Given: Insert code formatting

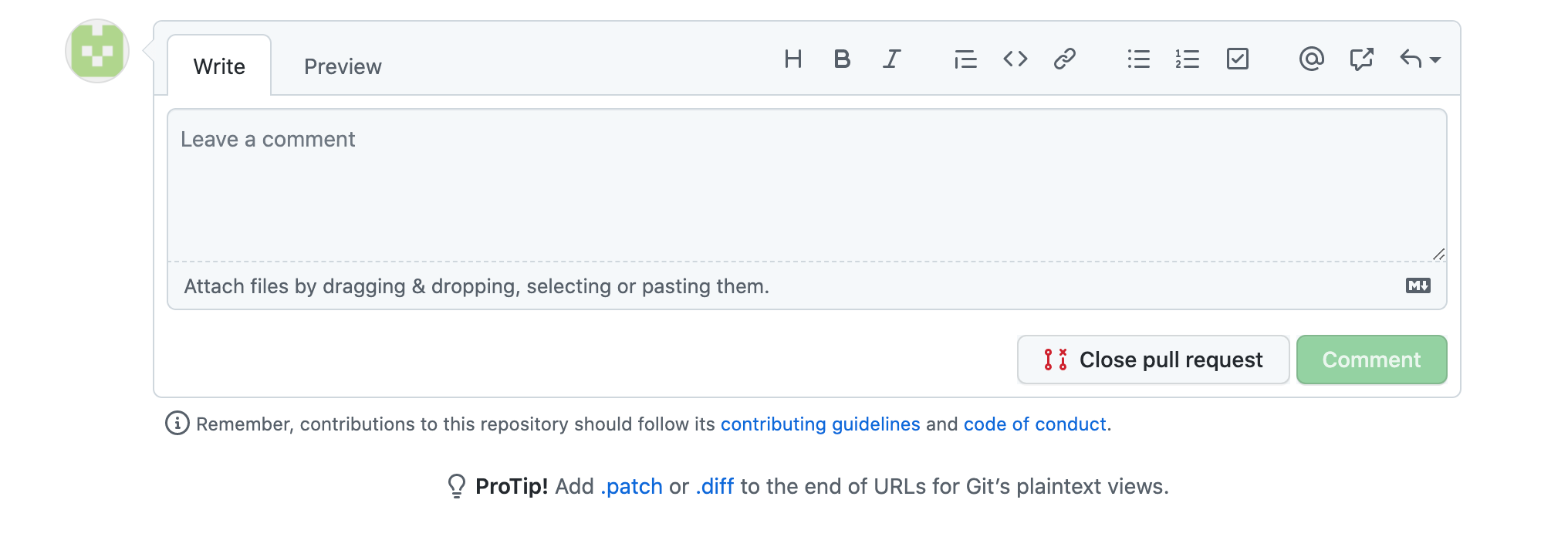Looking at the screenshot, I should click(x=1015, y=59).
